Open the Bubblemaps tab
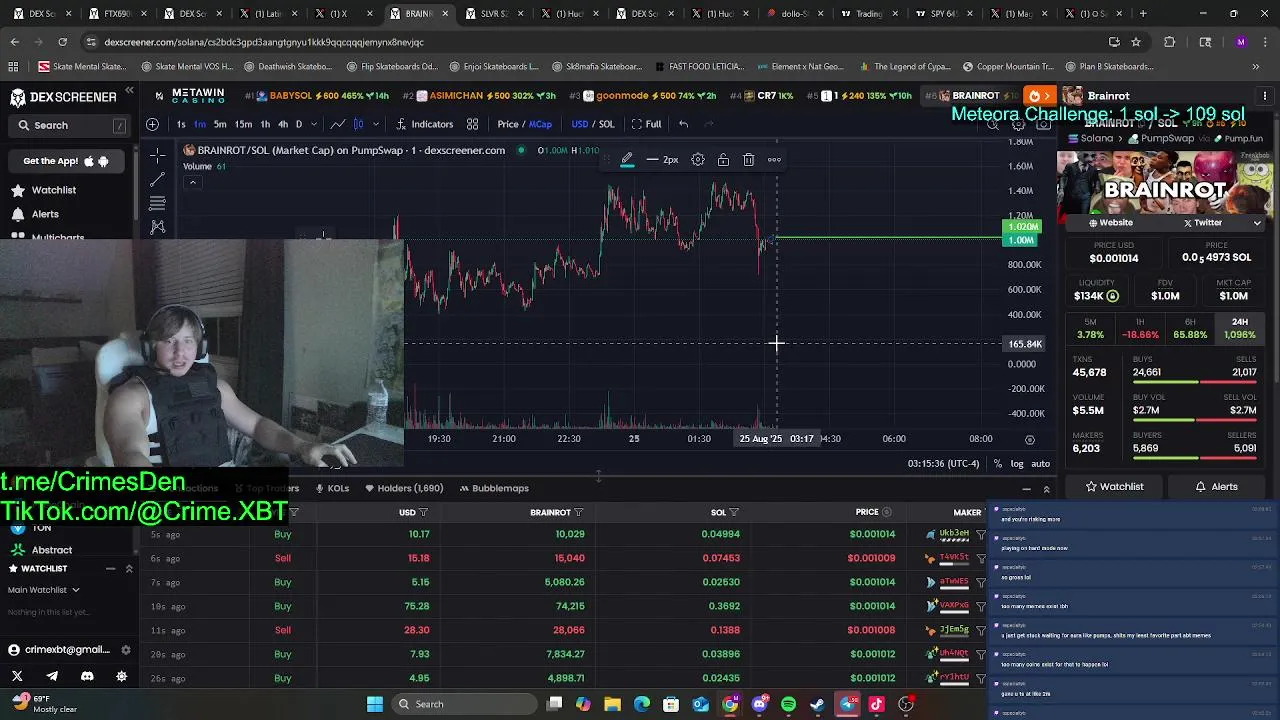The width and height of the screenshot is (1280, 720). pyautogui.click(x=494, y=488)
